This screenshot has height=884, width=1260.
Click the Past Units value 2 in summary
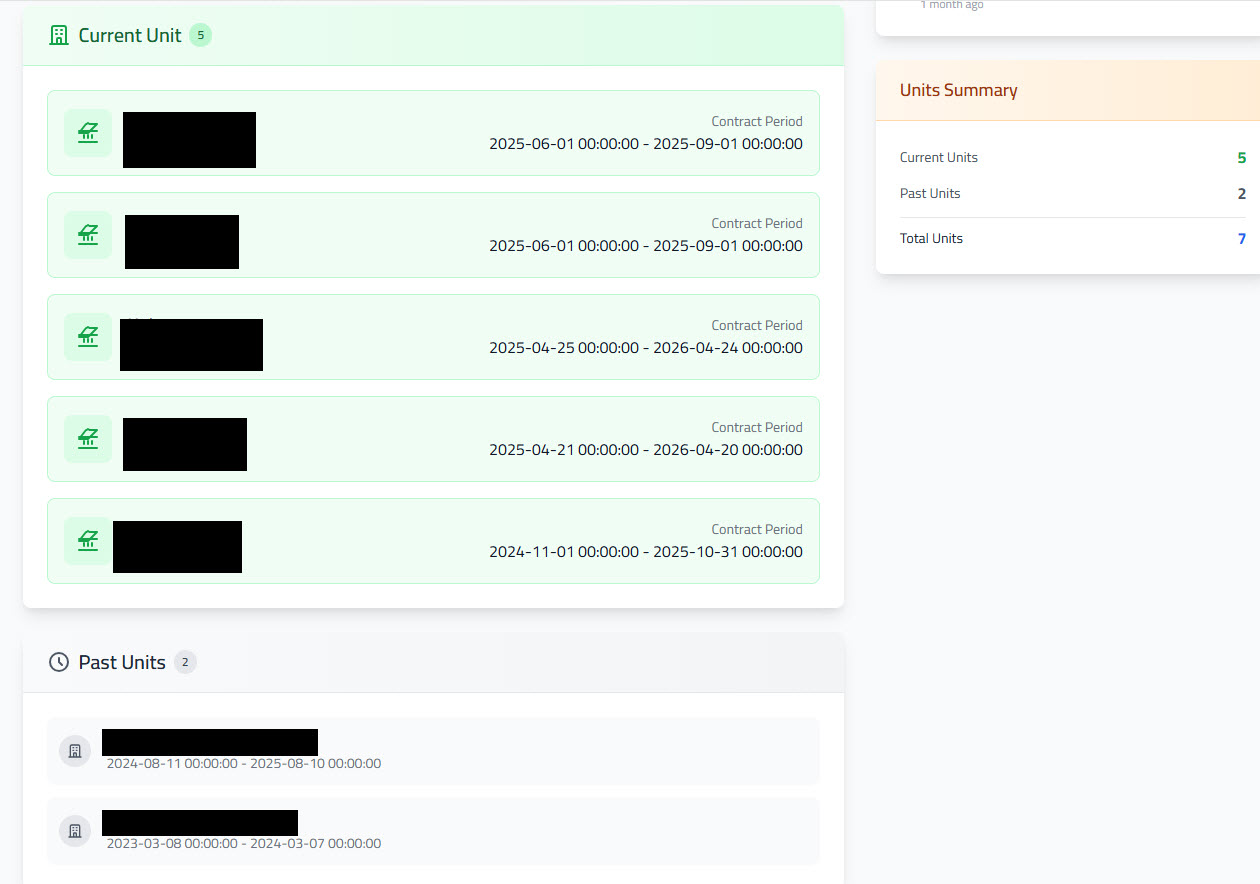1241,194
